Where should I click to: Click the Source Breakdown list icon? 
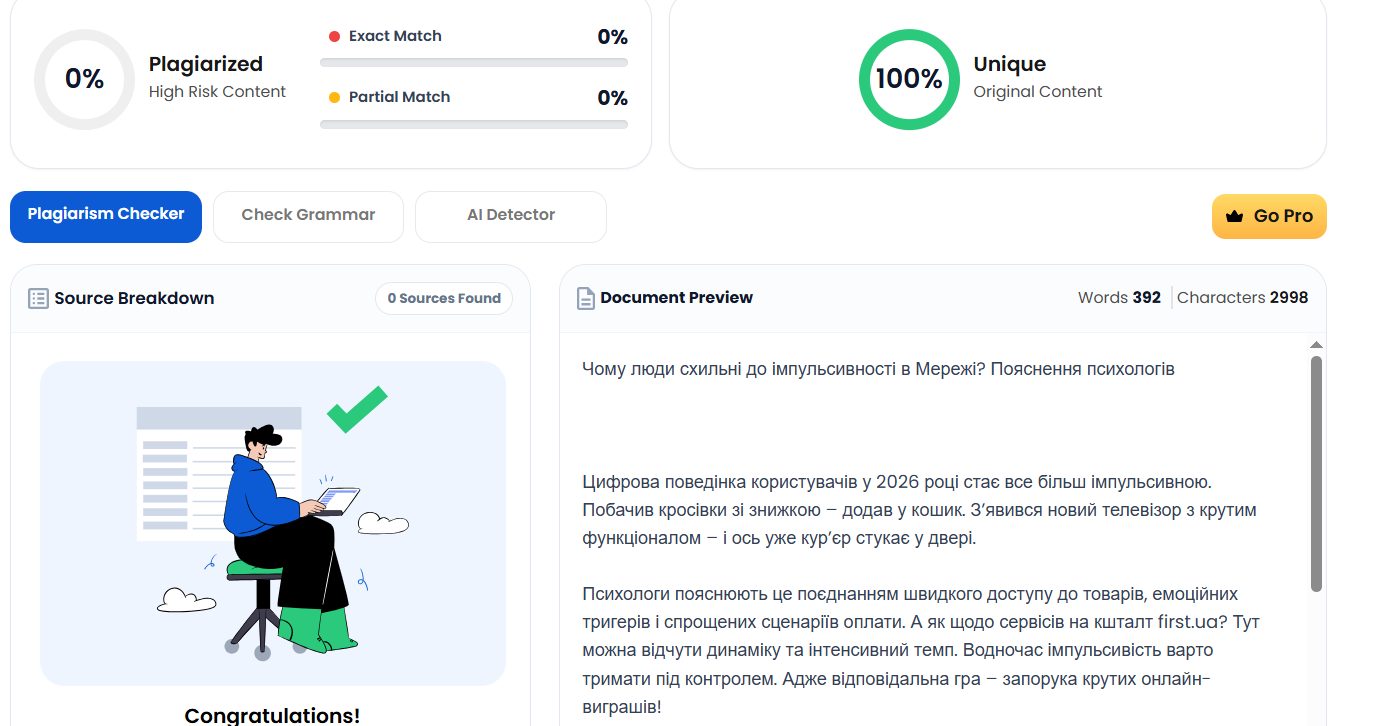tap(38, 298)
